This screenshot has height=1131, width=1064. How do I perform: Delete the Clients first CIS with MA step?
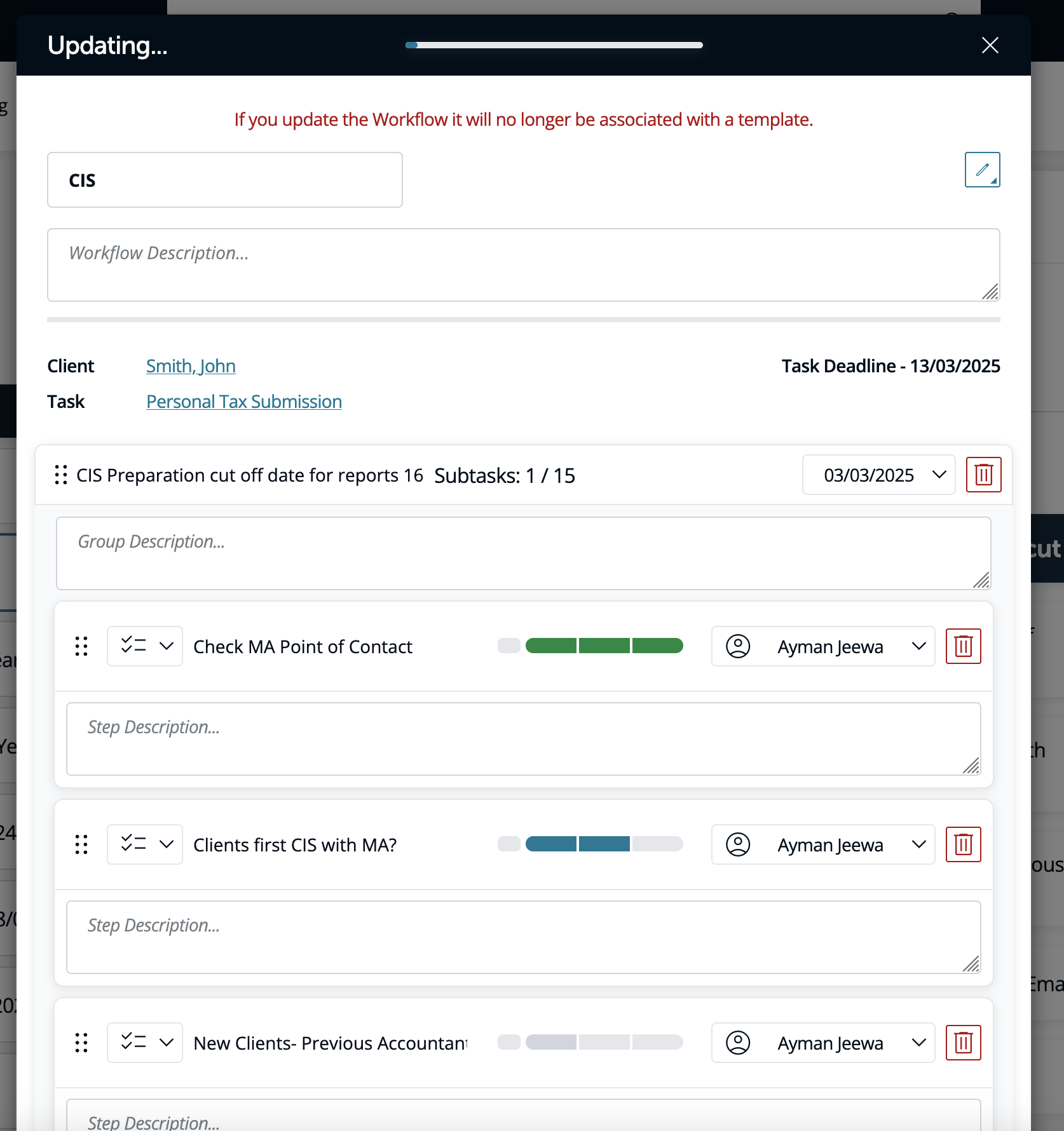click(x=963, y=844)
